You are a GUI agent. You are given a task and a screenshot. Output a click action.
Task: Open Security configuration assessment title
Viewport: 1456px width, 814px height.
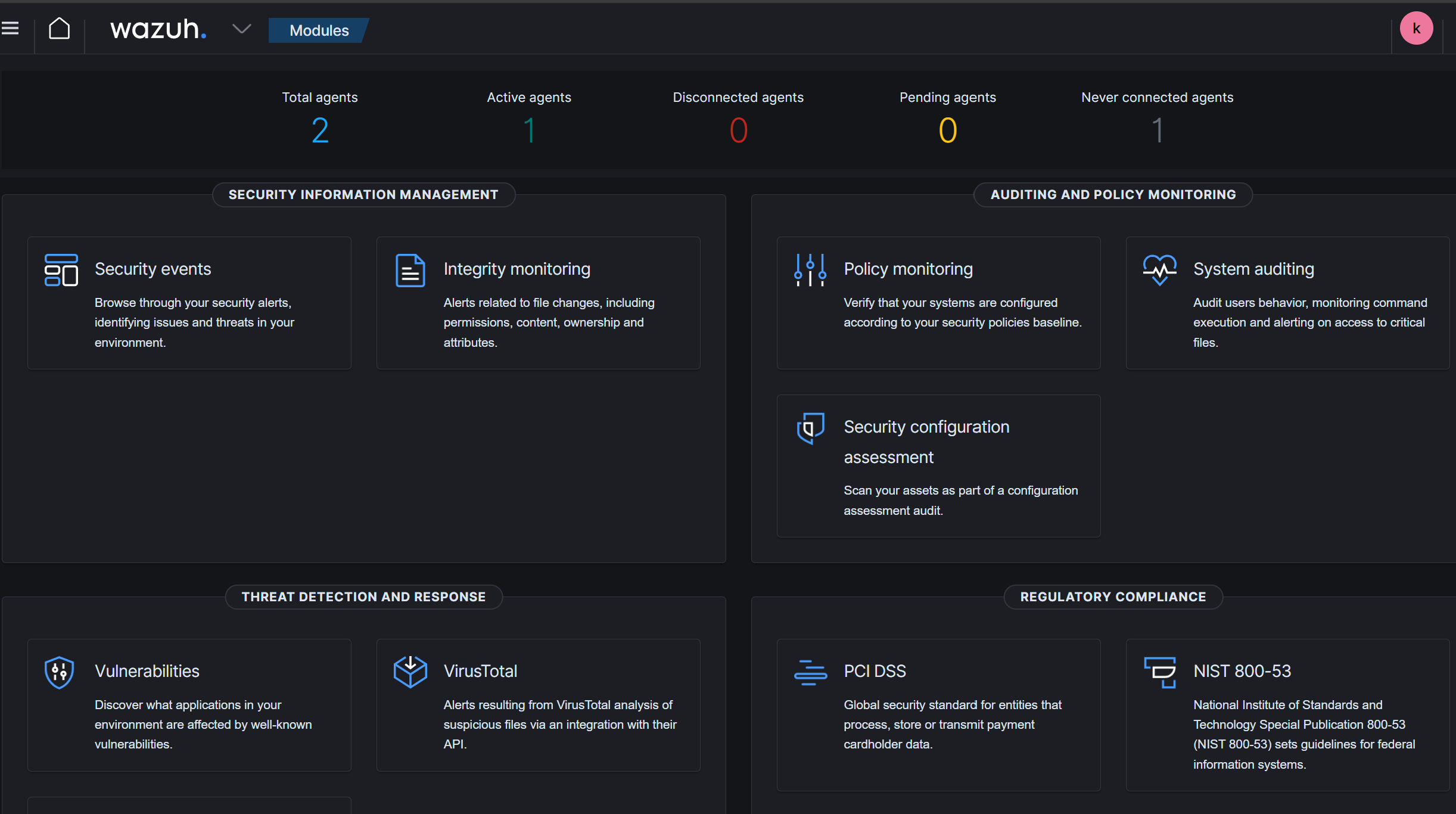click(926, 442)
